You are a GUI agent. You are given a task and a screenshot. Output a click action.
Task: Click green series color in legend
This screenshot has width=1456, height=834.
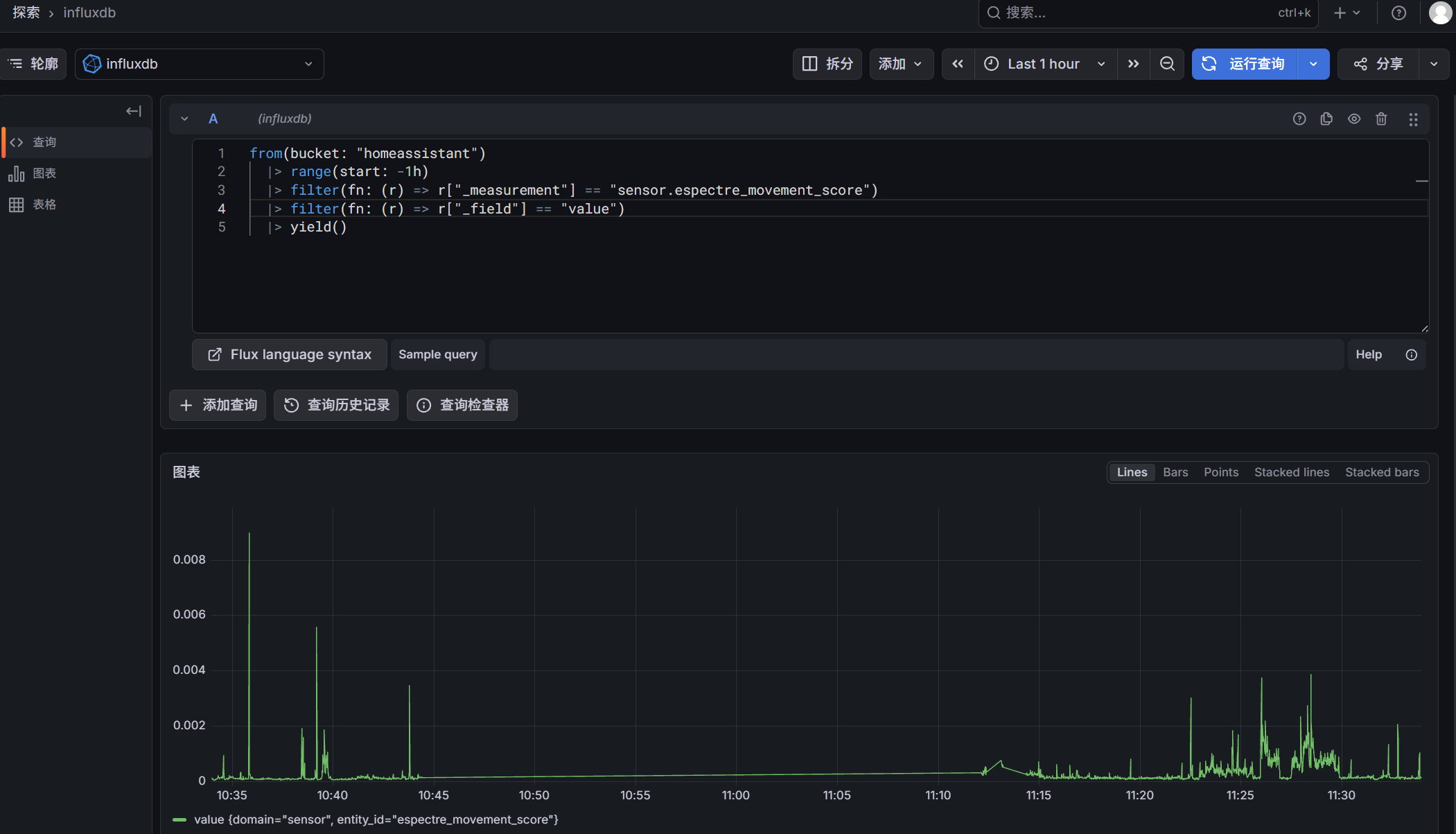pyautogui.click(x=179, y=819)
